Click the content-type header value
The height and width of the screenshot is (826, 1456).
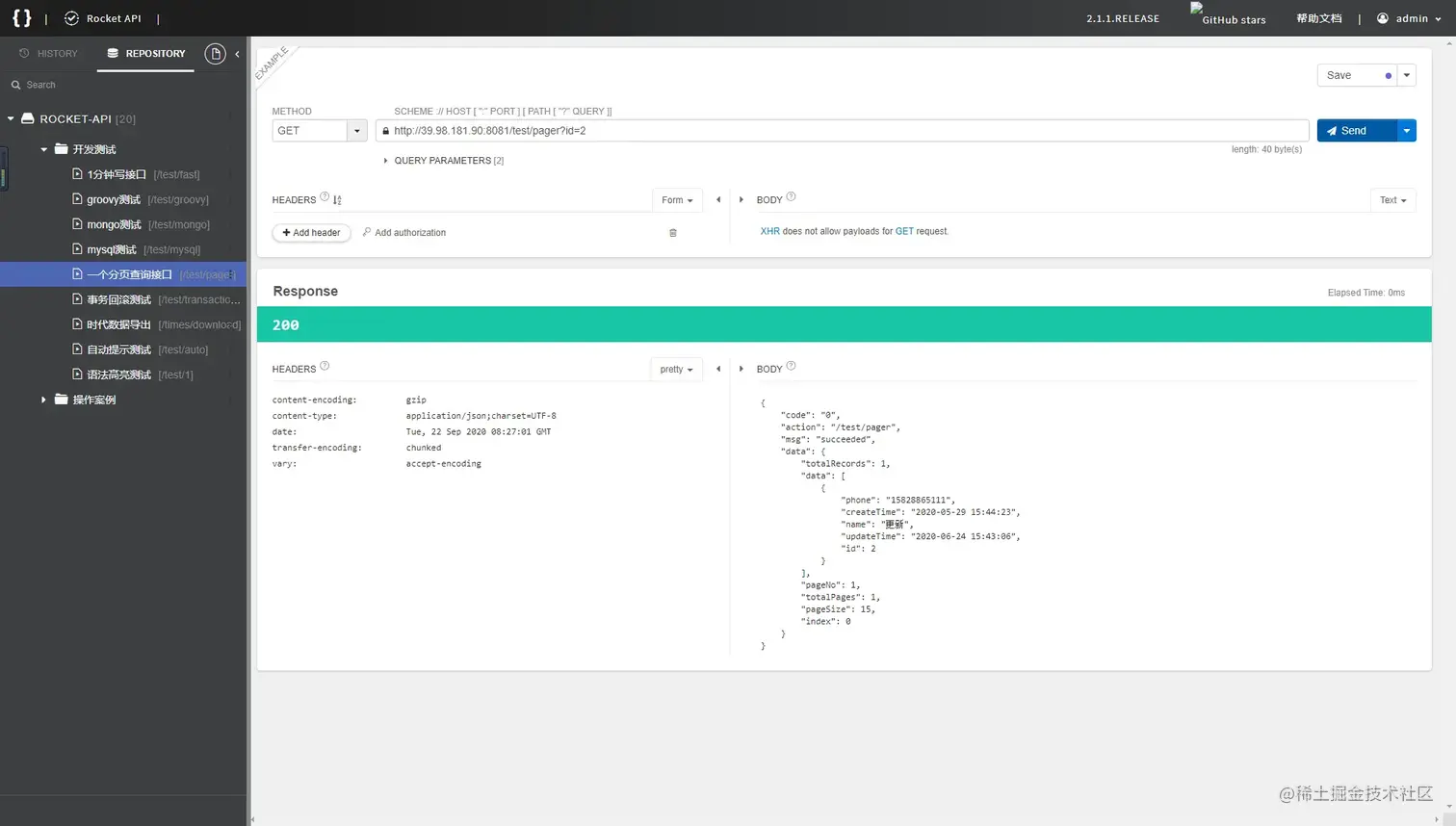(x=481, y=416)
